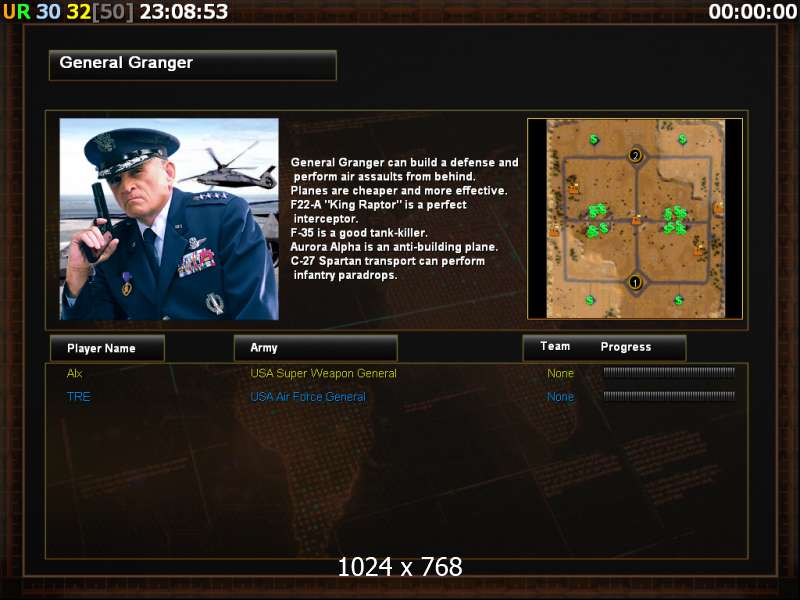Image resolution: width=800 pixels, height=600 pixels.
Task: Click start position marker 1 on minimap
Action: tap(635, 282)
